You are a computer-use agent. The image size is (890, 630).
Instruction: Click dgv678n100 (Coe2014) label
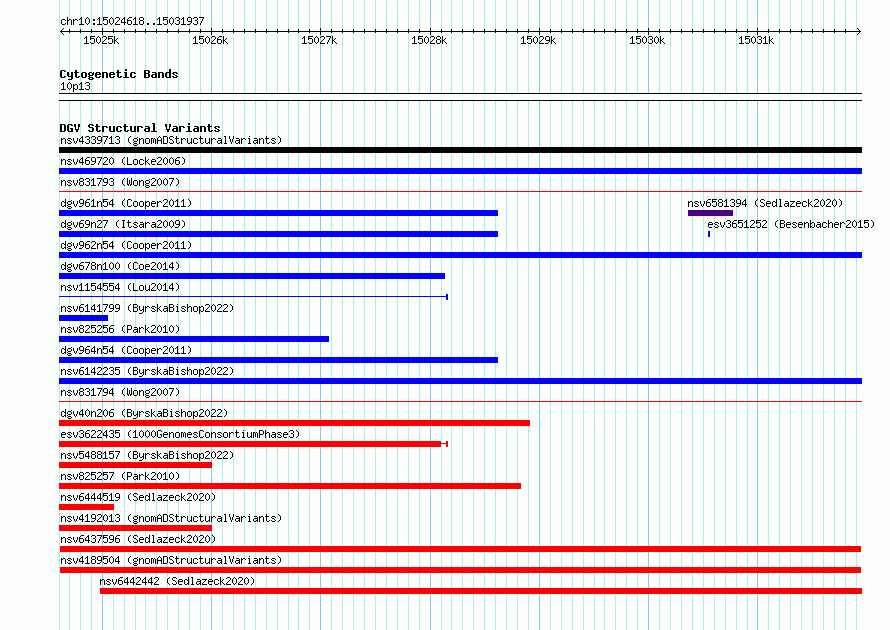pos(120,266)
